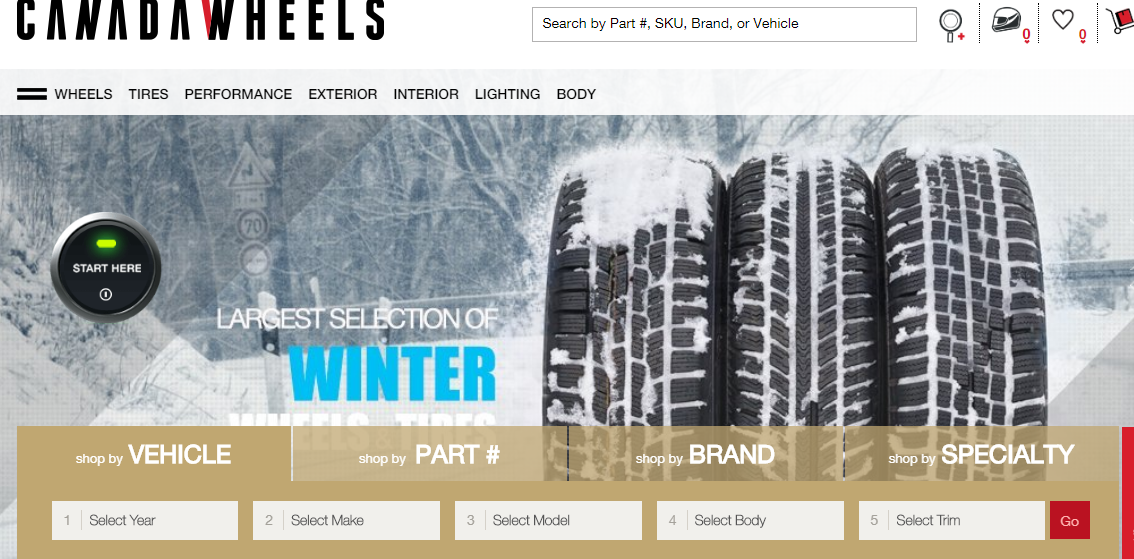Expand the Select Model dropdown

(x=548, y=520)
